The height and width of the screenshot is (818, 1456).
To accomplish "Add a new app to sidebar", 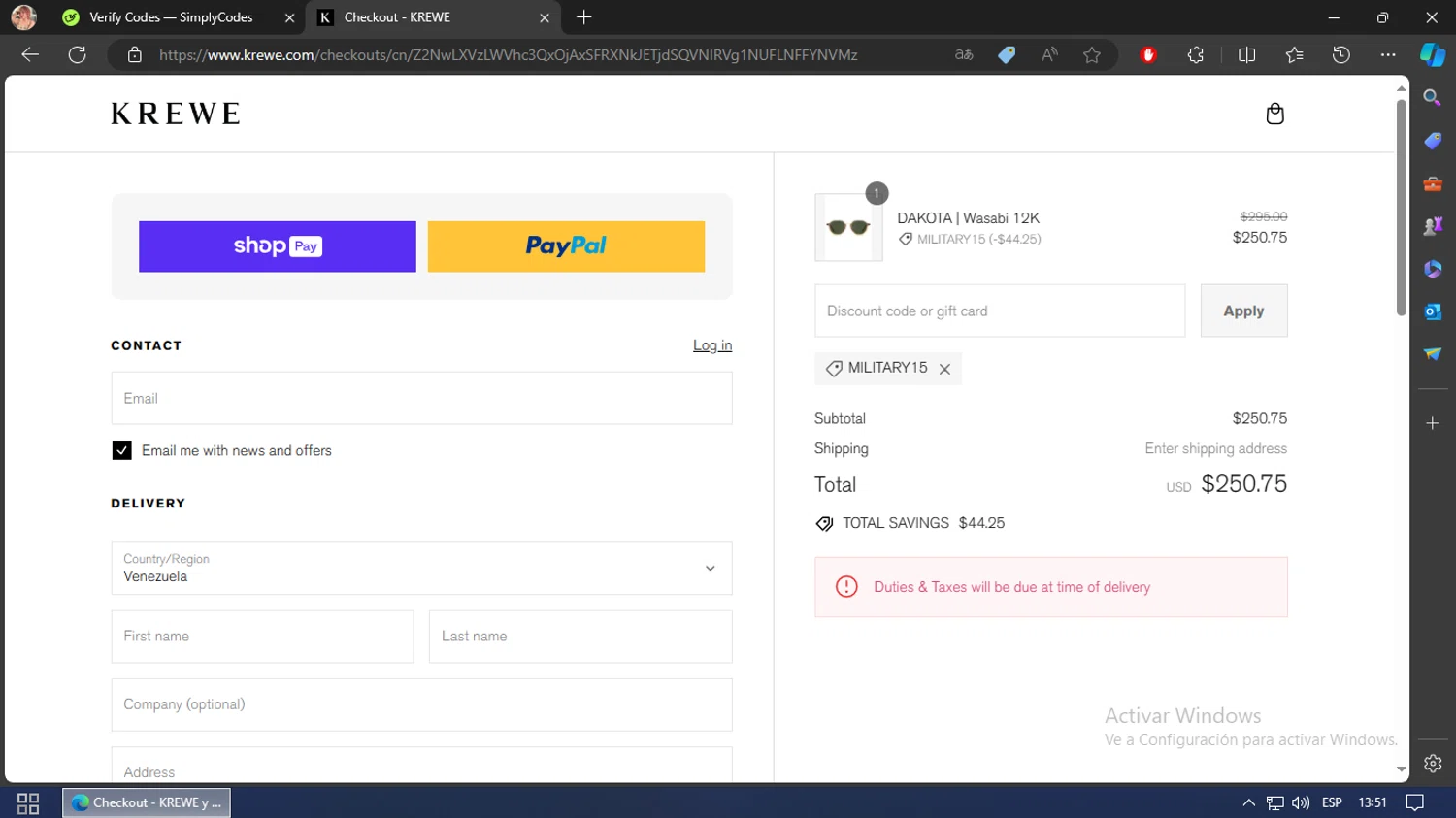I will point(1433,423).
